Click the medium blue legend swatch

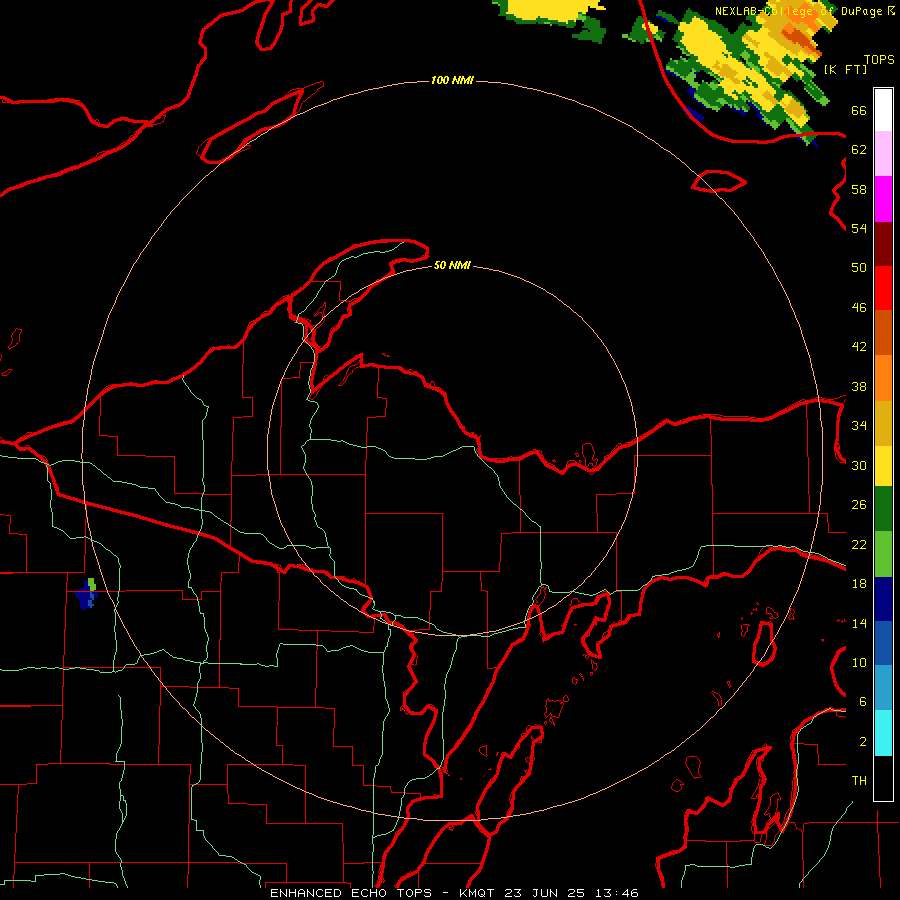tap(883, 643)
